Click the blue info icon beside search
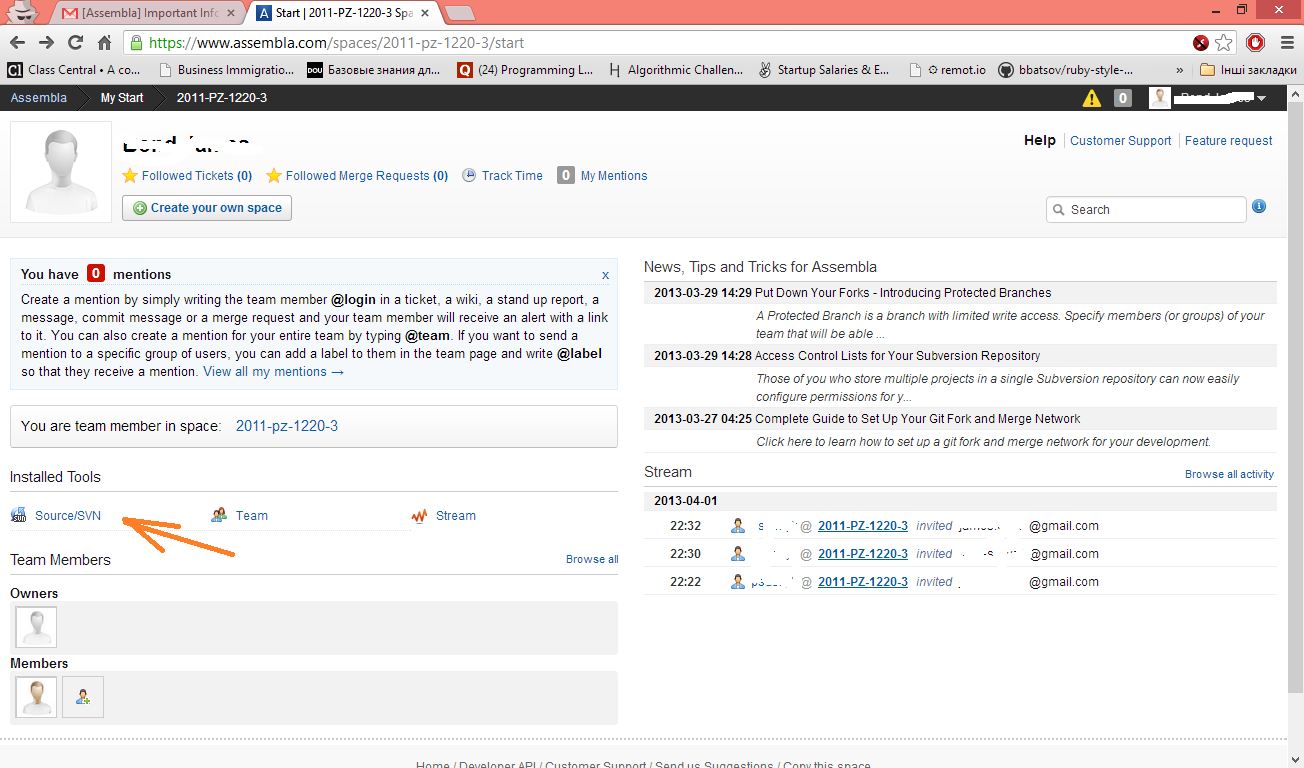This screenshot has height=768, width=1304. [1259, 207]
